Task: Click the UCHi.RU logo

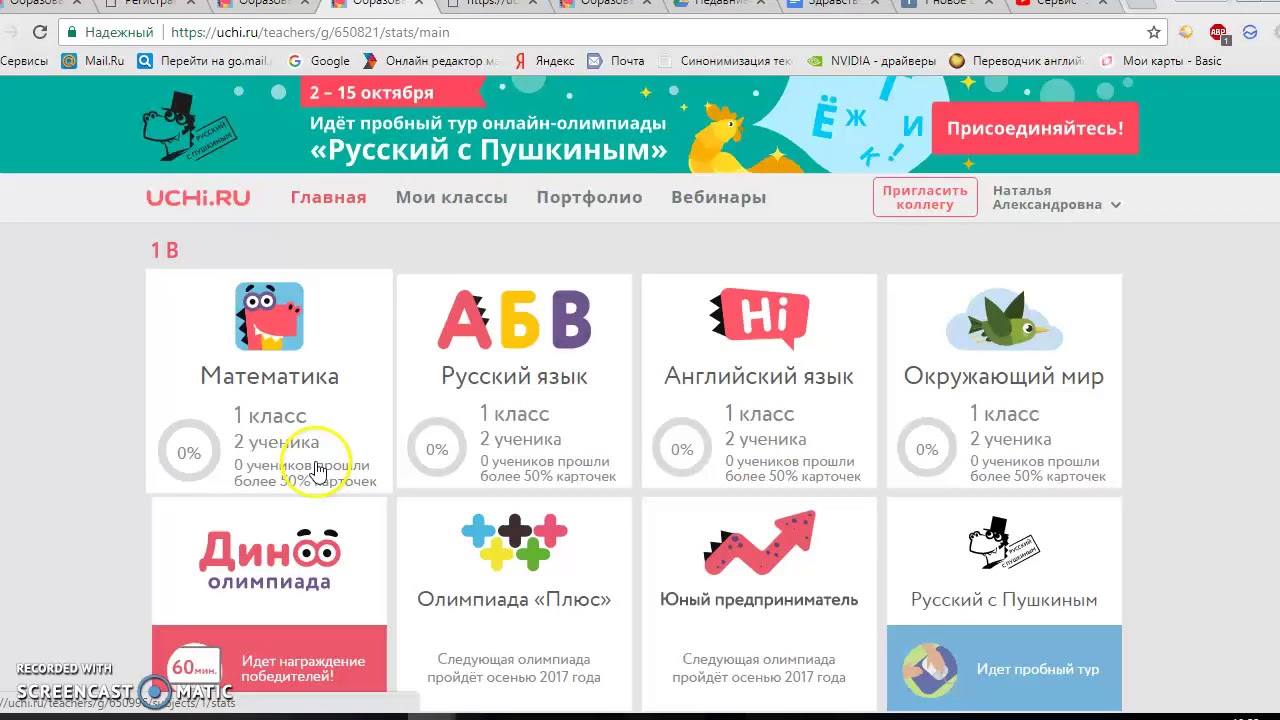Action: [198, 197]
